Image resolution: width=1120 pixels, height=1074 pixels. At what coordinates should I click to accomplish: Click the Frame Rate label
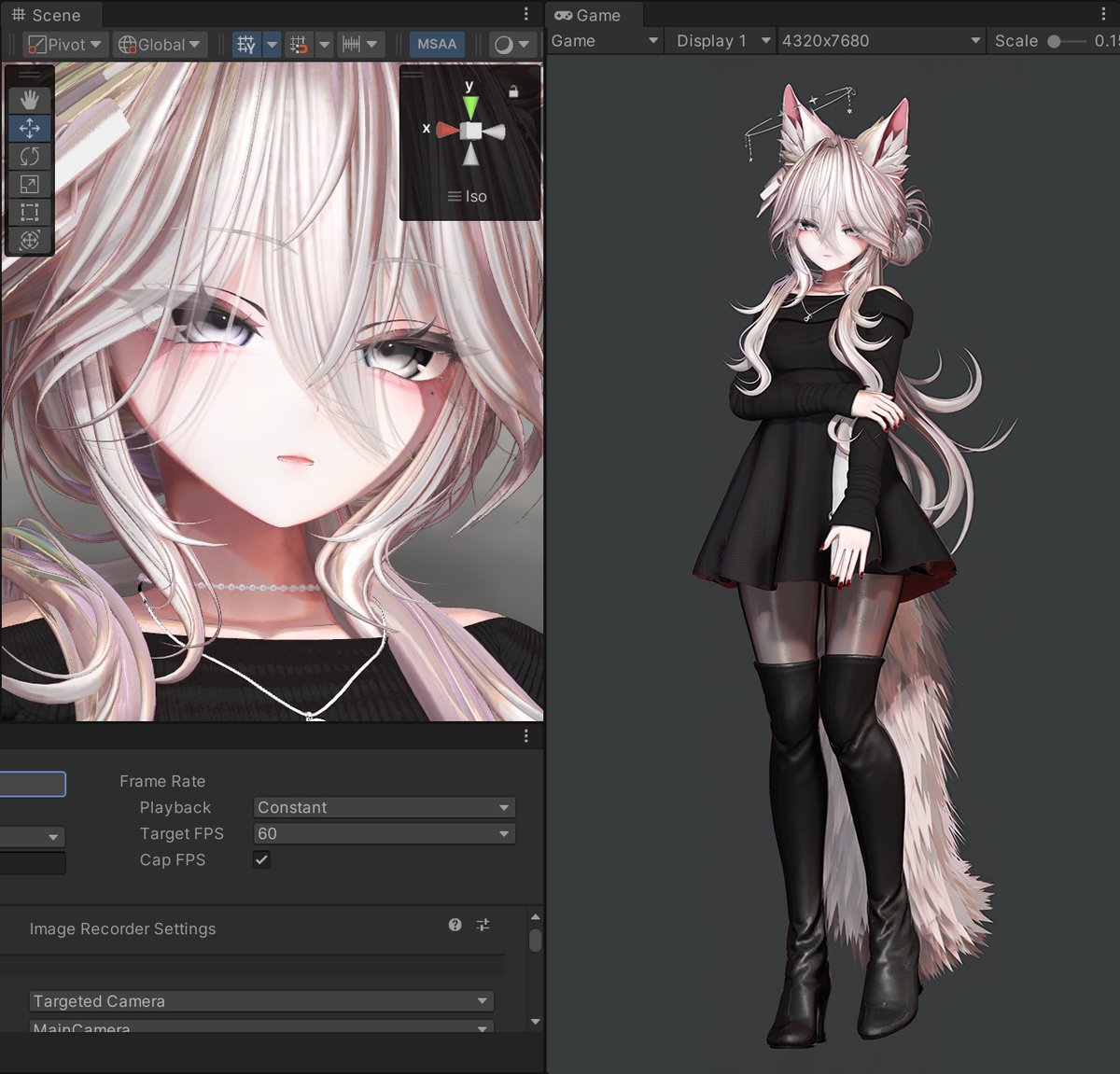click(162, 781)
